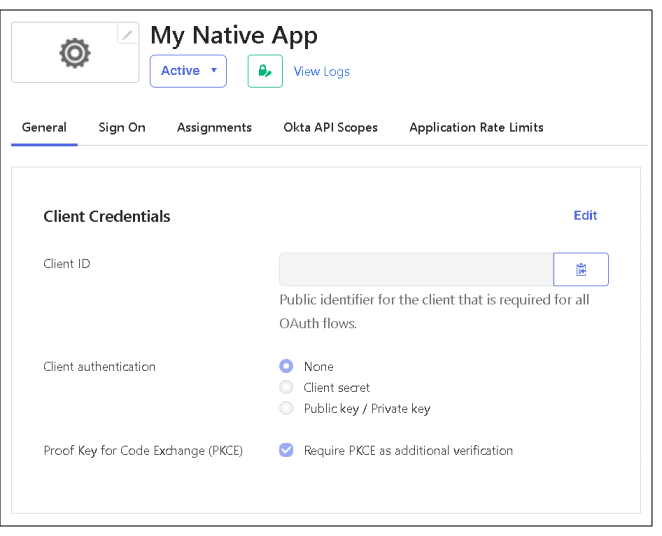Go to the Okta API Scopes tab

tap(330, 128)
